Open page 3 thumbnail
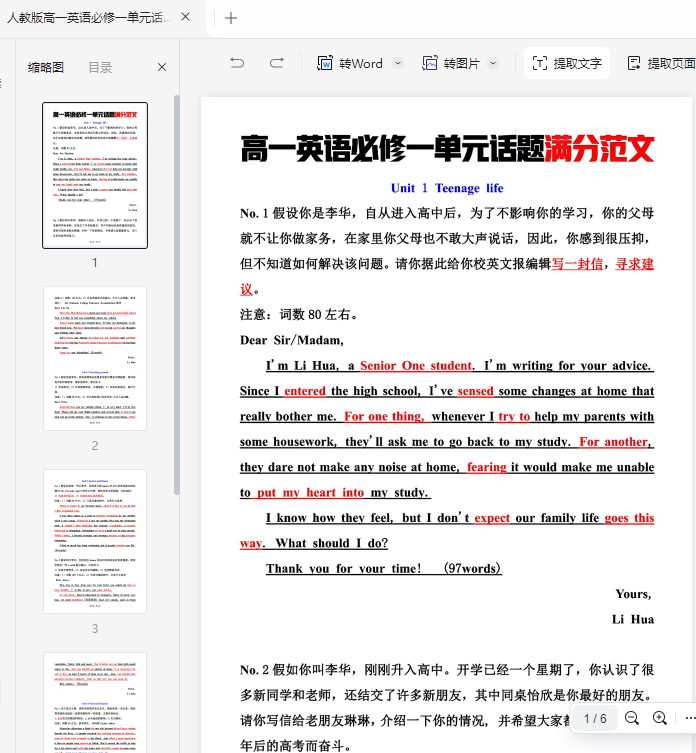The width and height of the screenshot is (696, 753). pos(95,541)
